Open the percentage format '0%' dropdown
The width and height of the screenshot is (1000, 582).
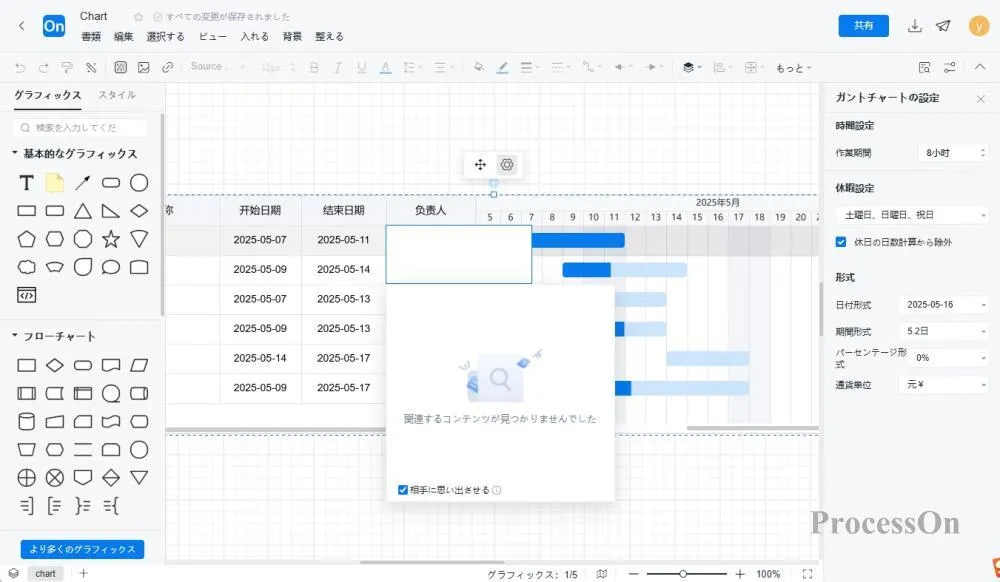(x=949, y=358)
